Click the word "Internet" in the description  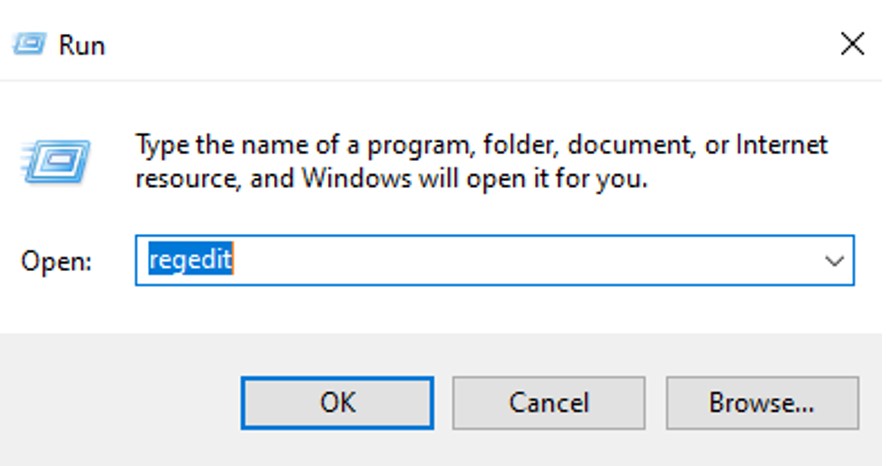(782, 146)
